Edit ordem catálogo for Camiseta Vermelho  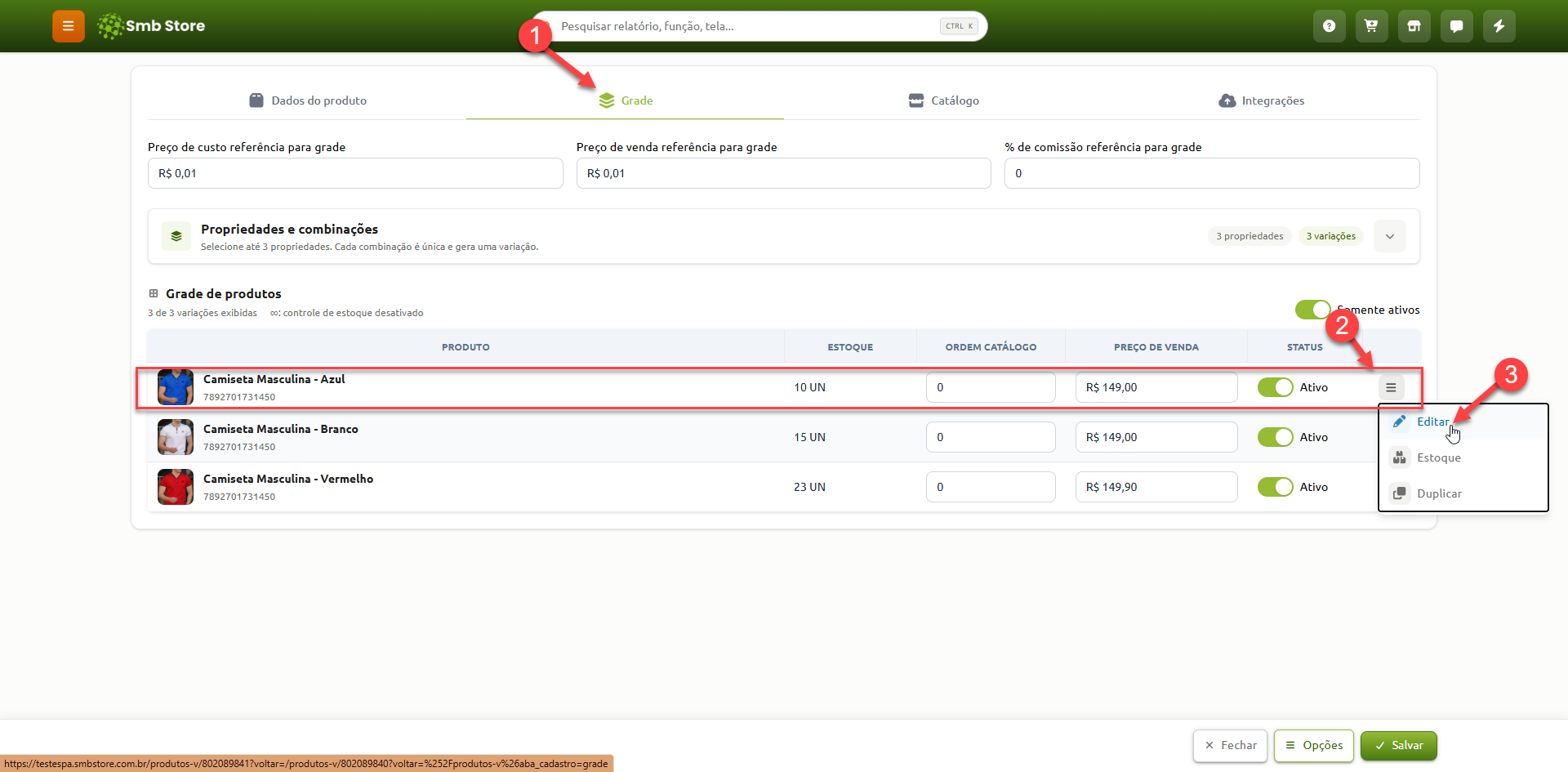tap(991, 487)
